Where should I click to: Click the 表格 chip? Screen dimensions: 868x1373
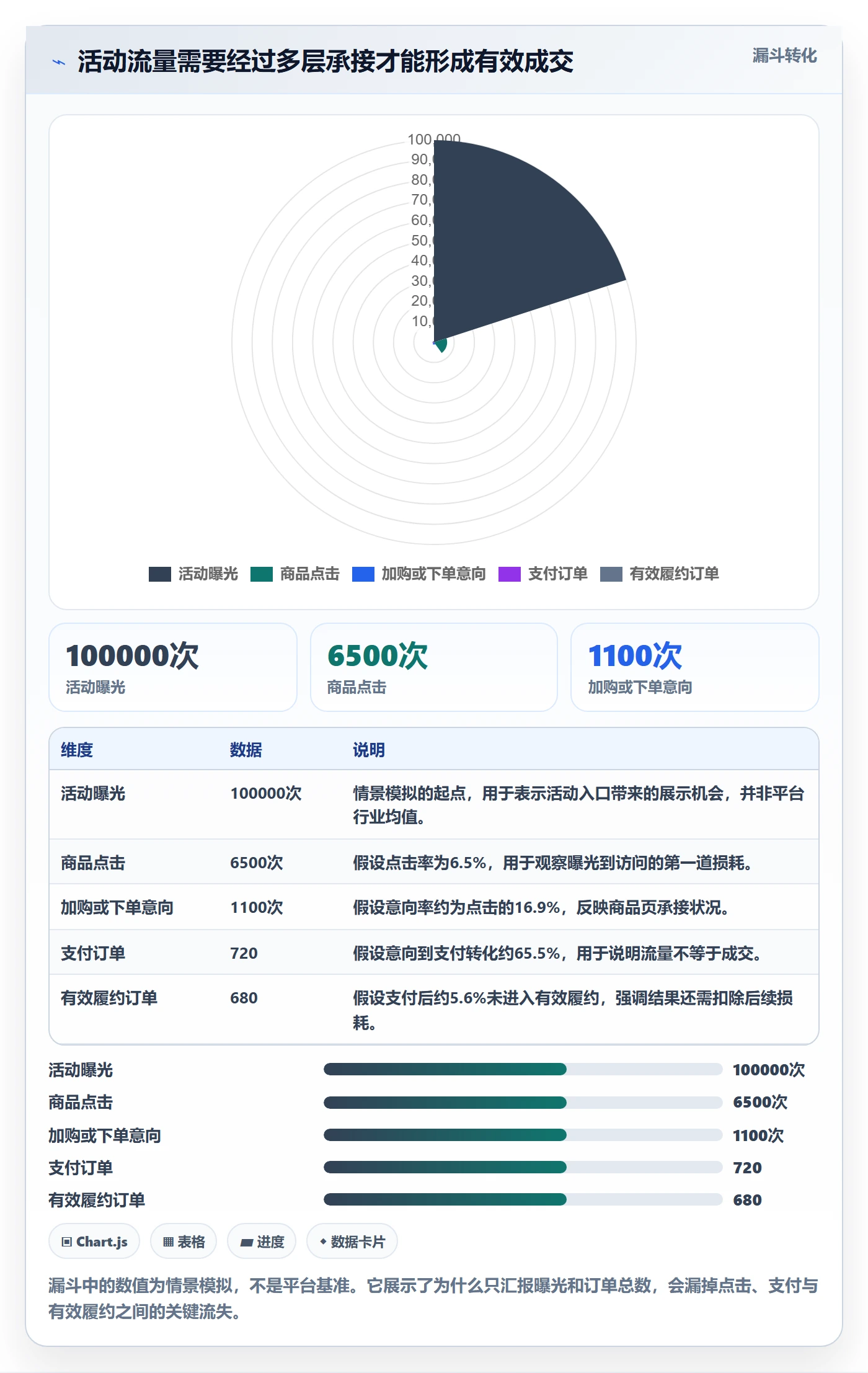pos(184,1242)
